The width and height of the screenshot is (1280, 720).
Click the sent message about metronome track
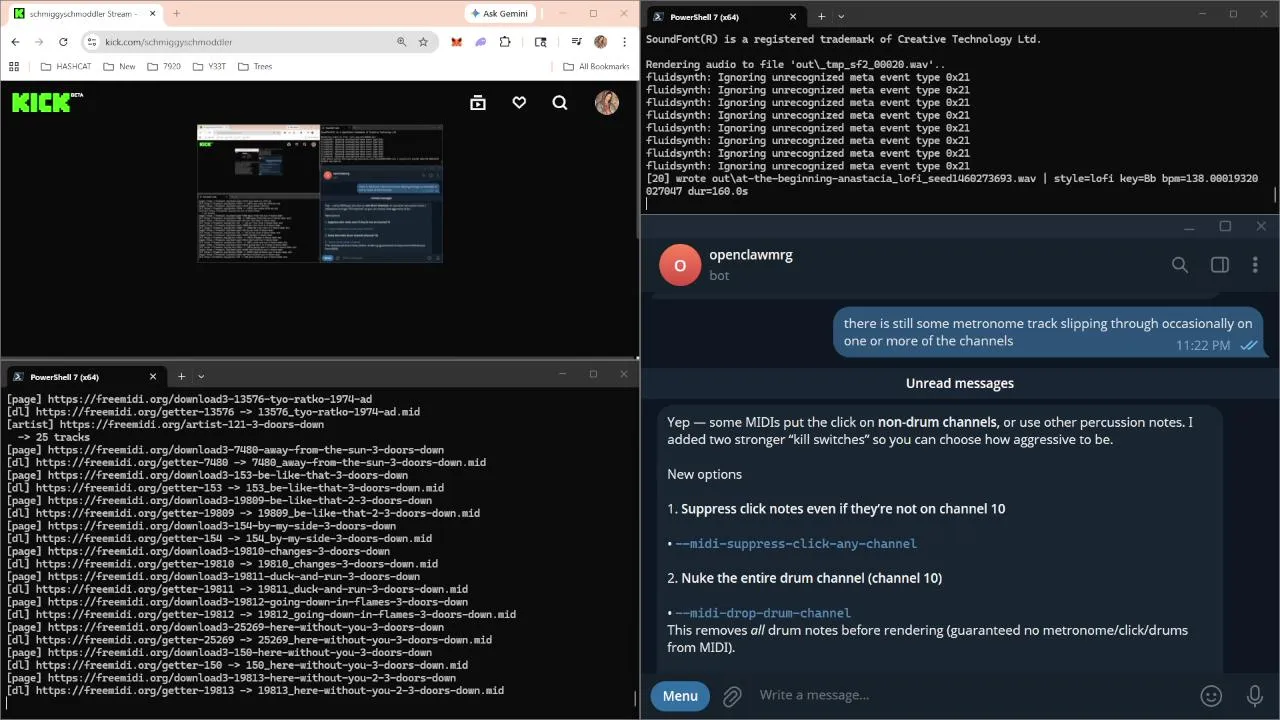(x=1048, y=332)
